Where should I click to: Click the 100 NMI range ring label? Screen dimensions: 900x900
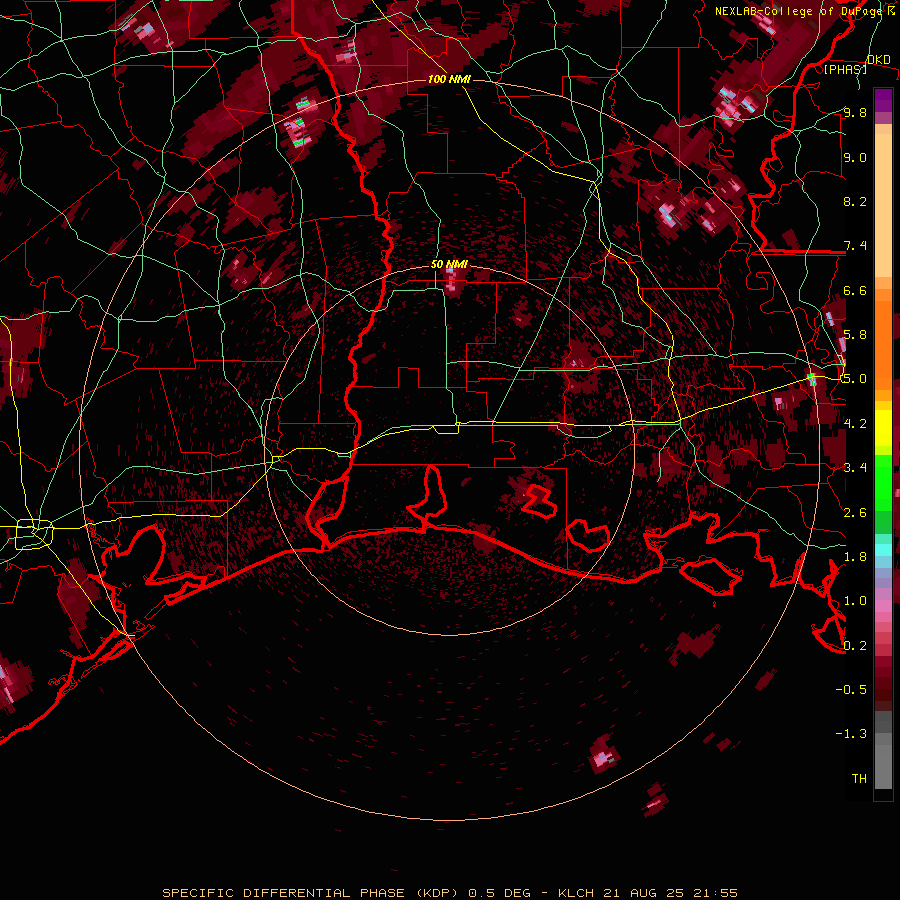pyautogui.click(x=449, y=79)
